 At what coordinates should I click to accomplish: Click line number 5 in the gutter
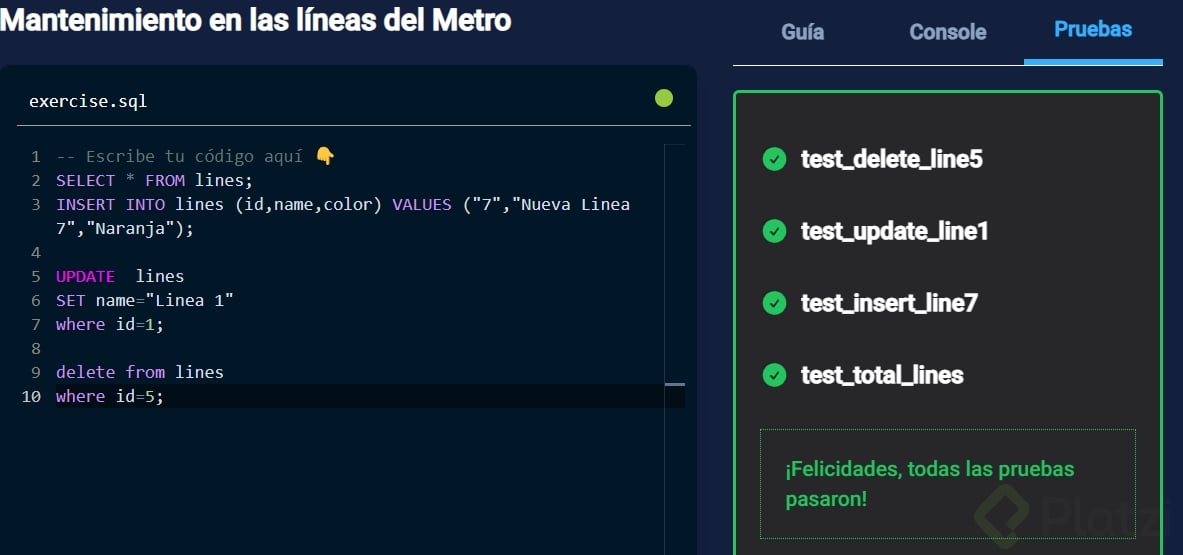click(x=36, y=277)
